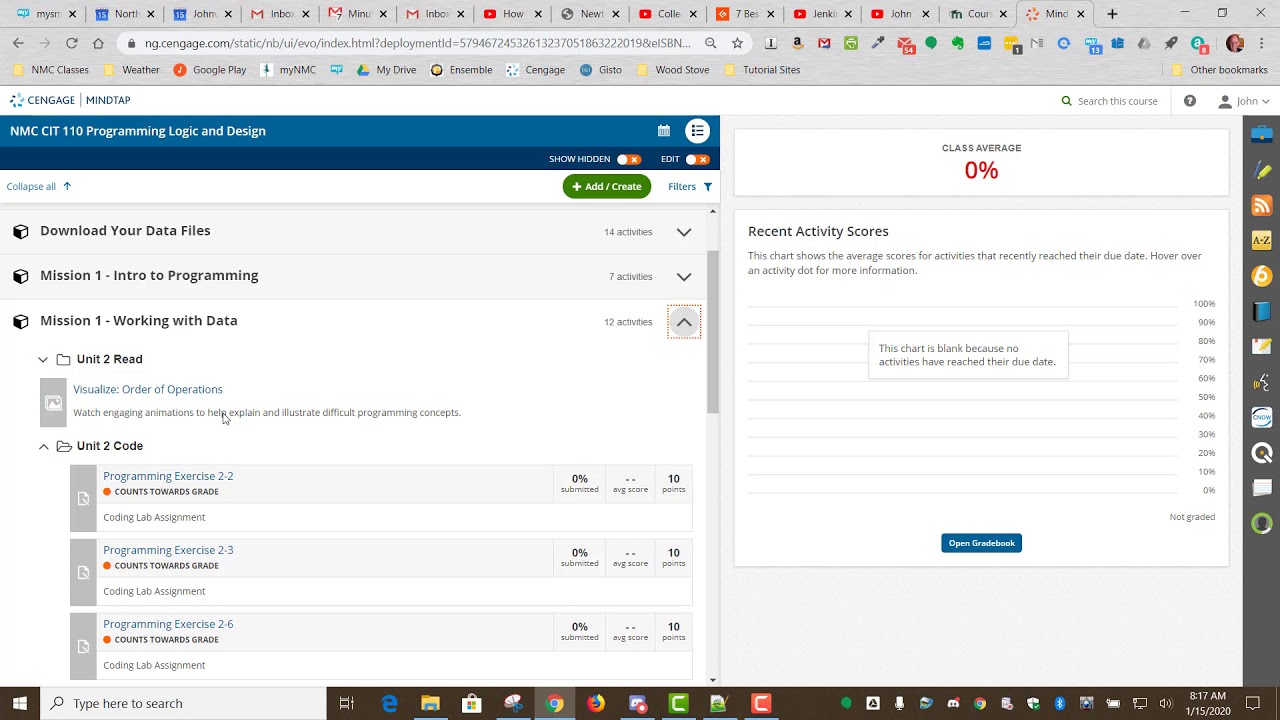
Task: Bookmark this page with the star icon
Action: (x=737, y=43)
